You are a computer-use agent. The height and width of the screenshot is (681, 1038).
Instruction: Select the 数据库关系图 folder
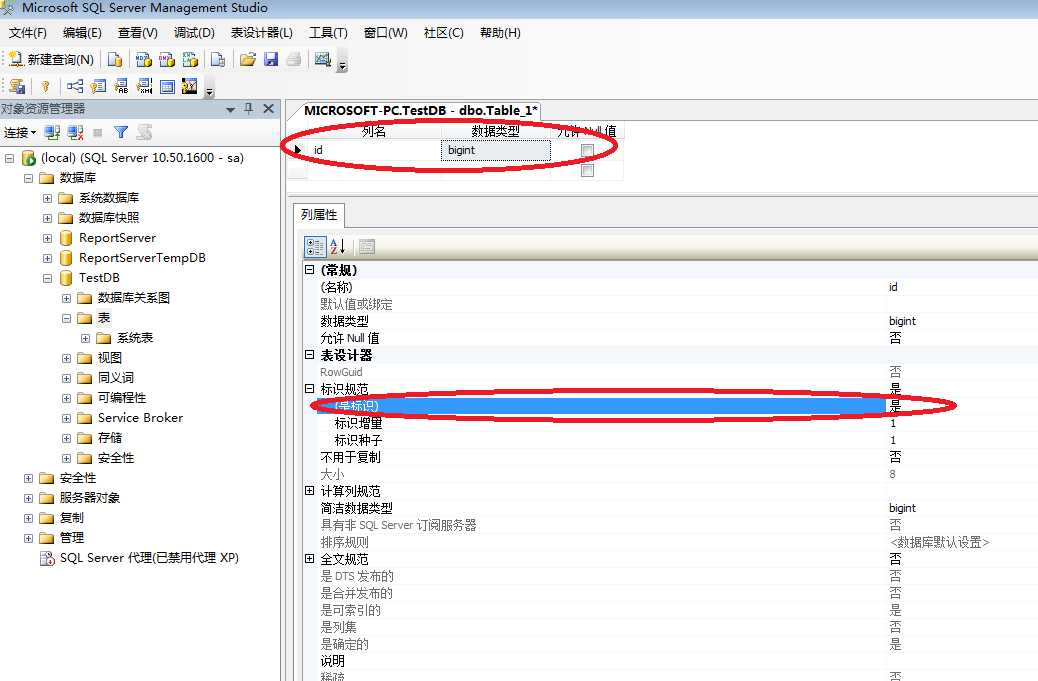(133, 298)
